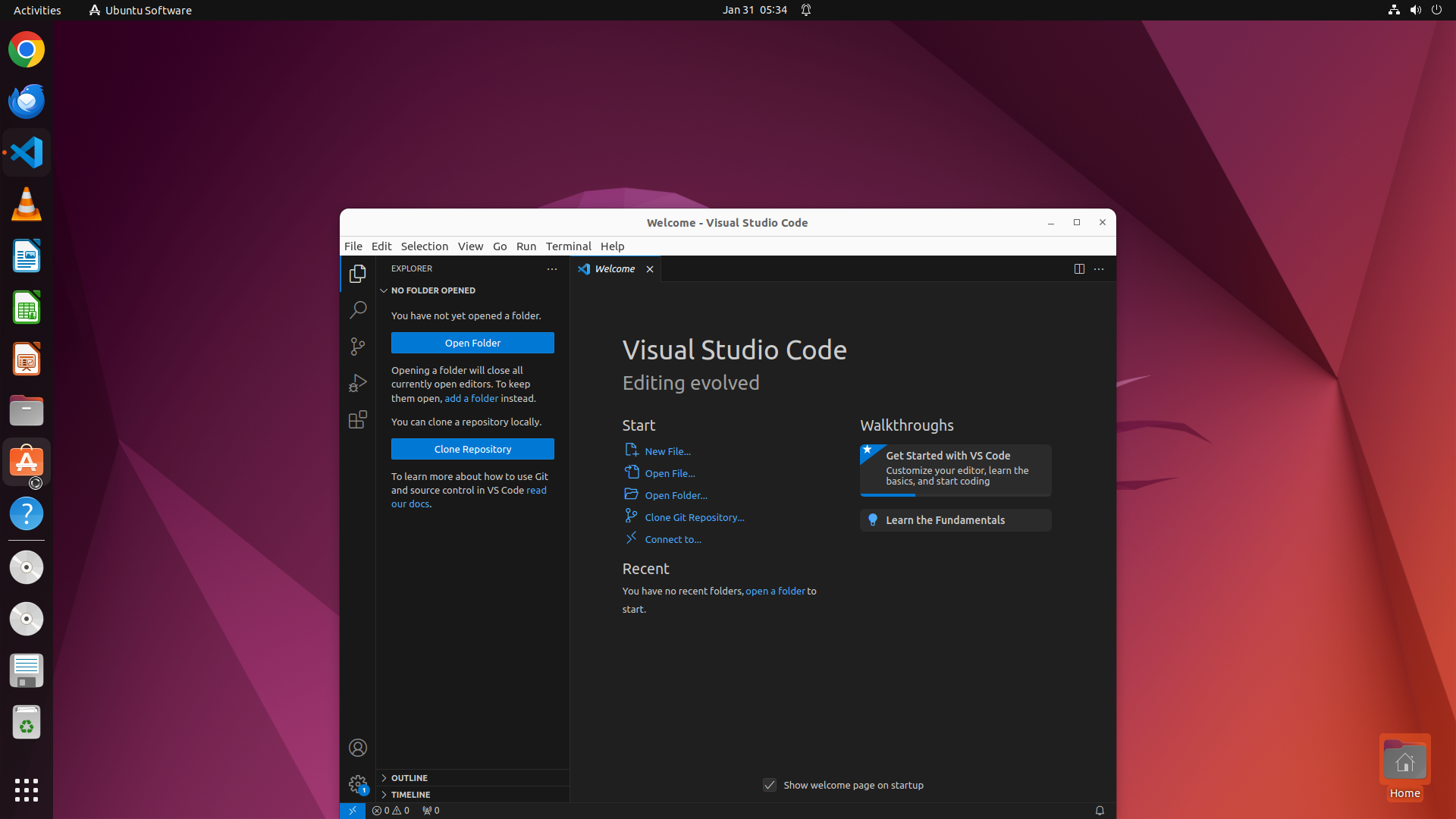1456x819 pixels.
Task: Select the Welcome editor tab
Action: (x=615, y=269)
